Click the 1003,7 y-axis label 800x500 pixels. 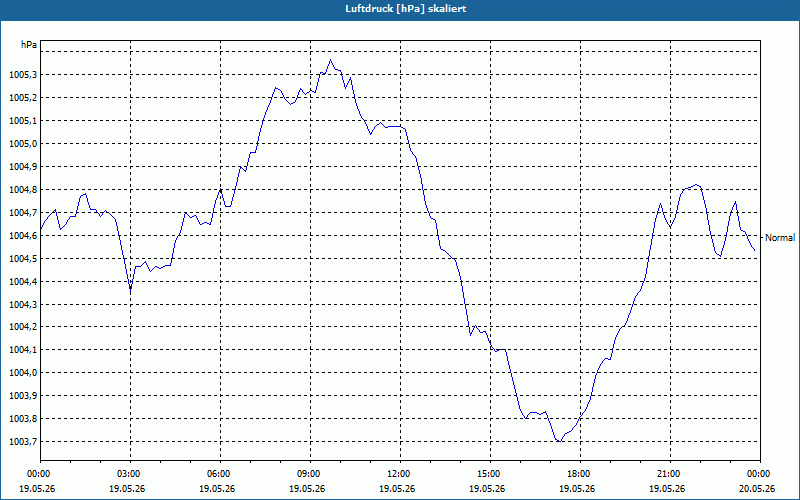pyautogui.click(x=23, y=442)
